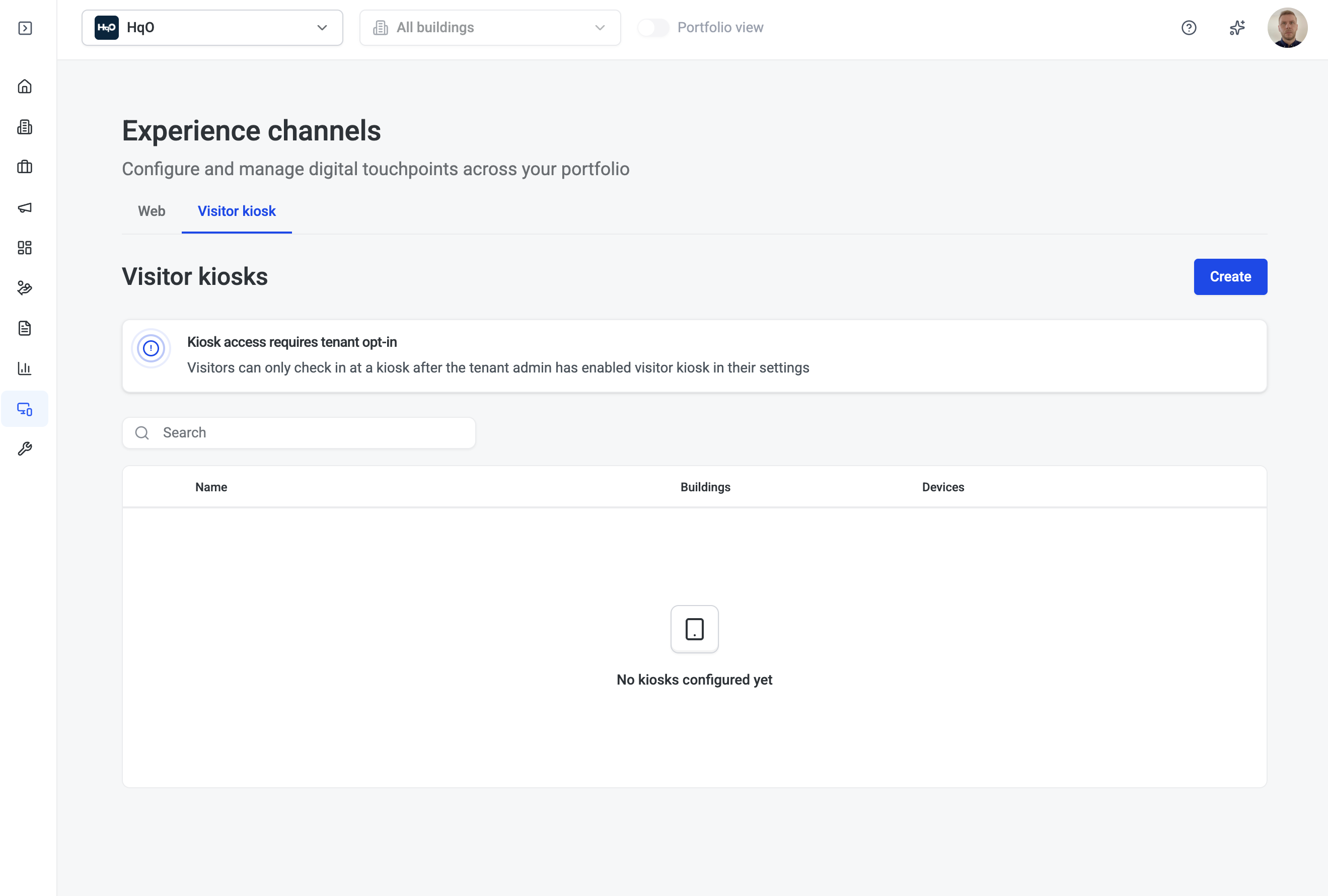Click the HqO logo in selector

pos(106,27)
